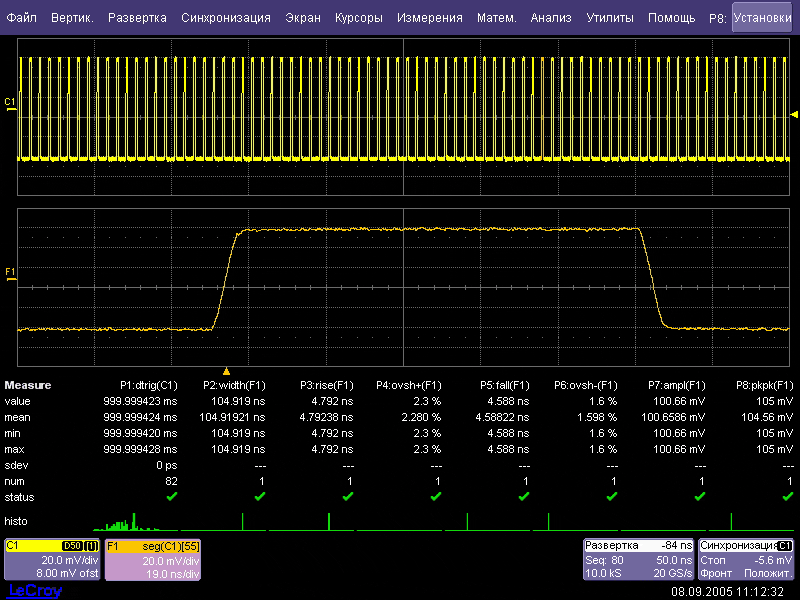Select the P7:ampl(F1) measurement column header

point(677,385)
